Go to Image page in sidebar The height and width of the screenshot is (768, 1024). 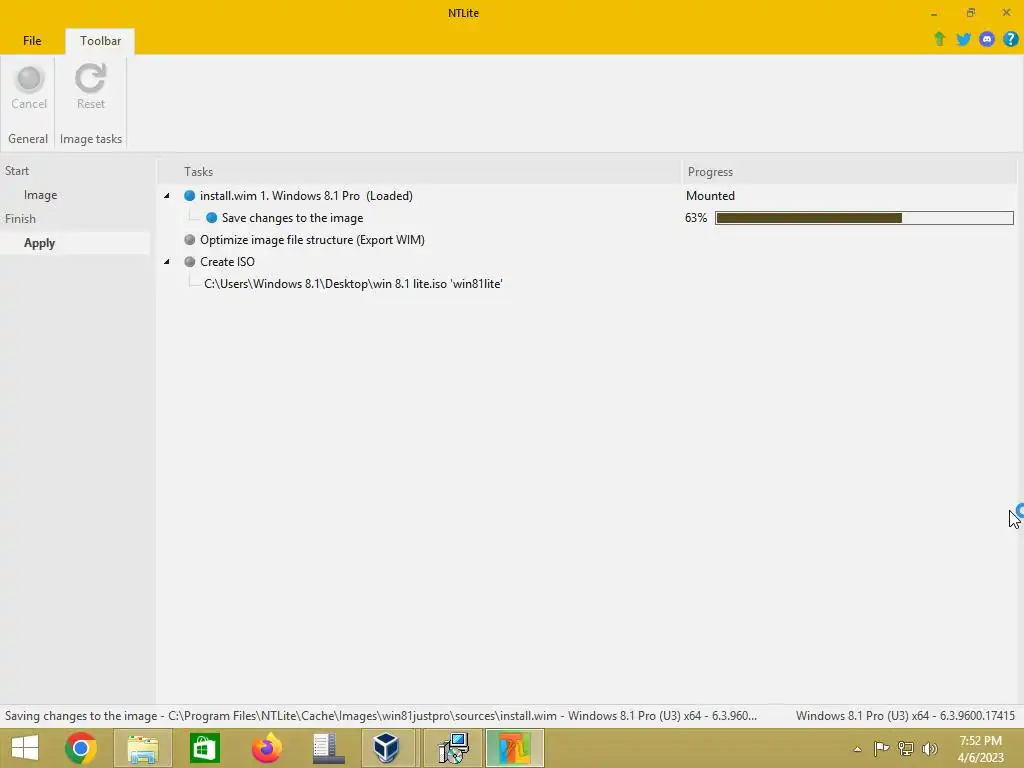coord(40,195)
